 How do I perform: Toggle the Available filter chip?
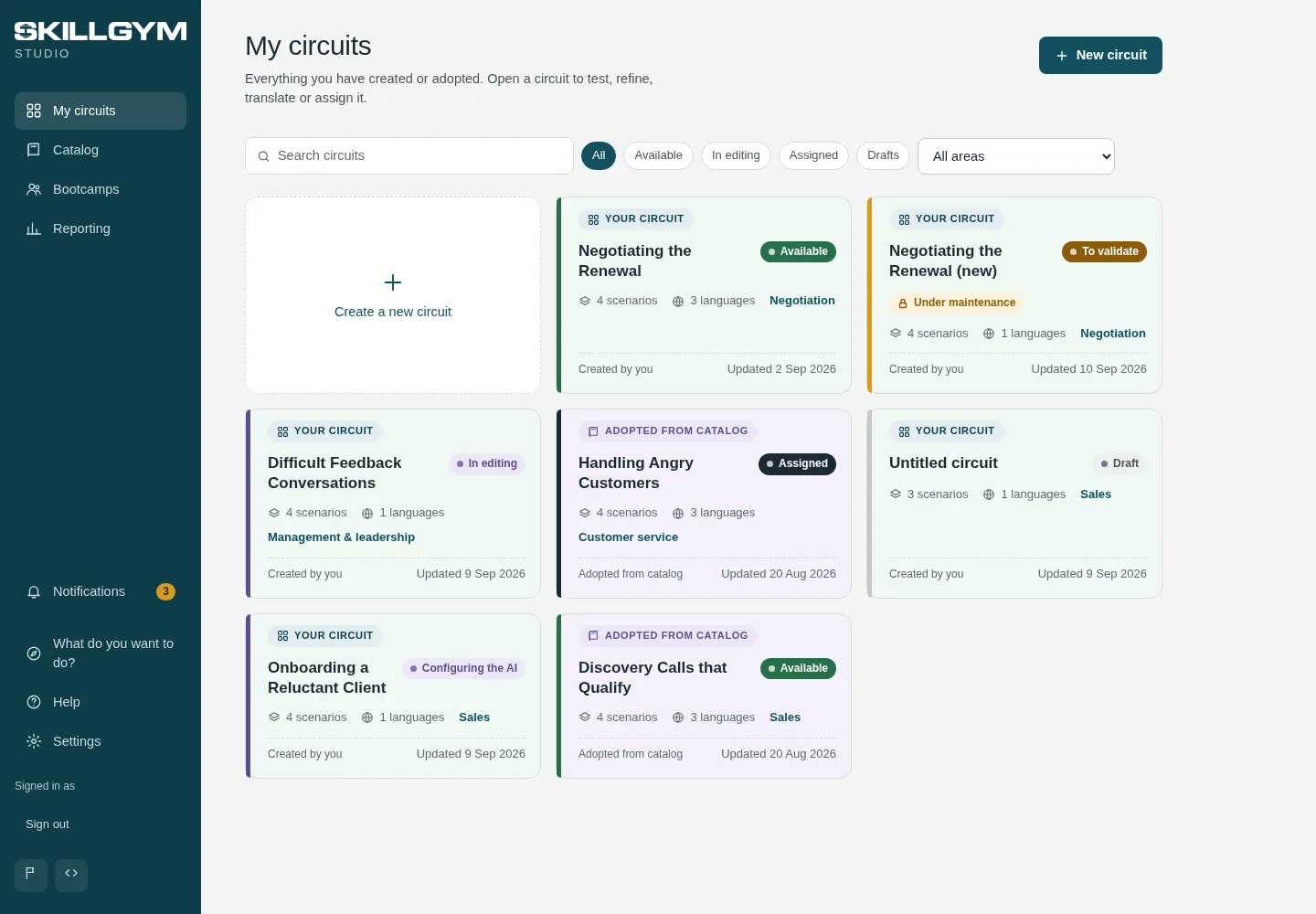pos(658,155)
